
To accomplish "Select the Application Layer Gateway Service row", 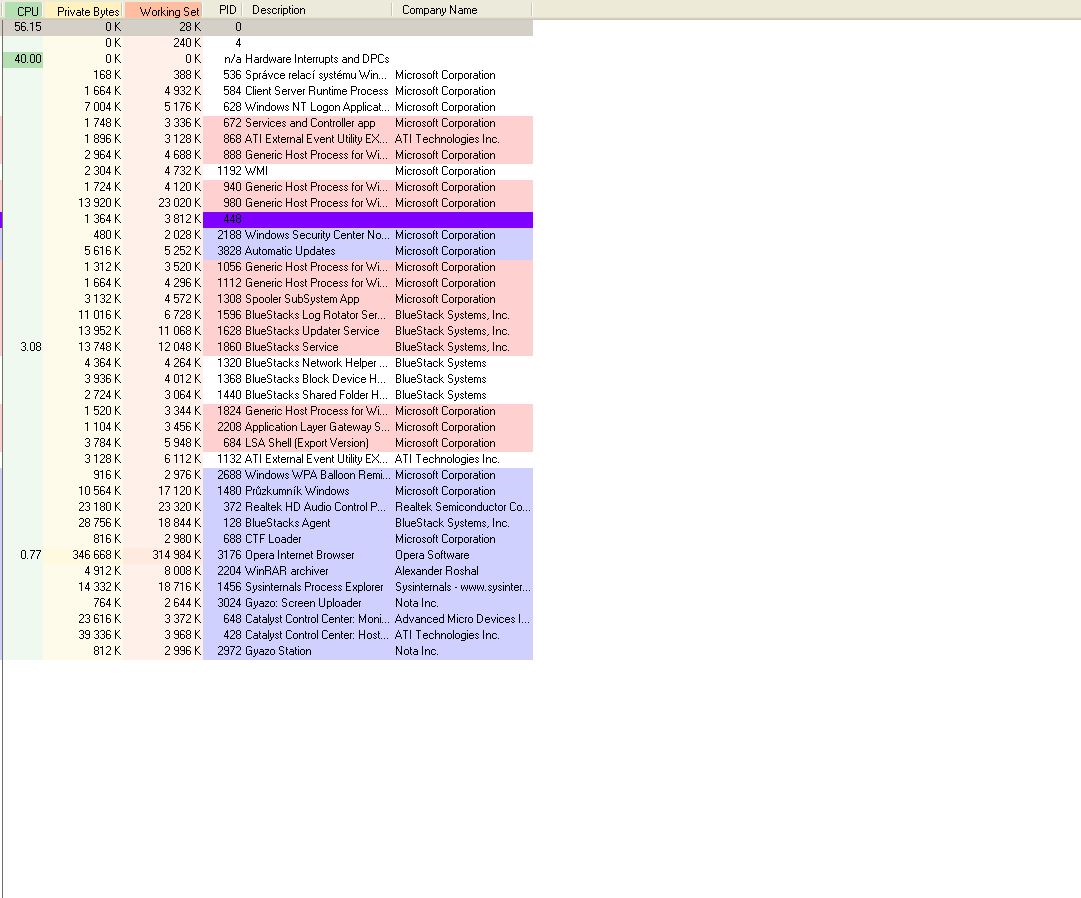I will pos(267,427).
